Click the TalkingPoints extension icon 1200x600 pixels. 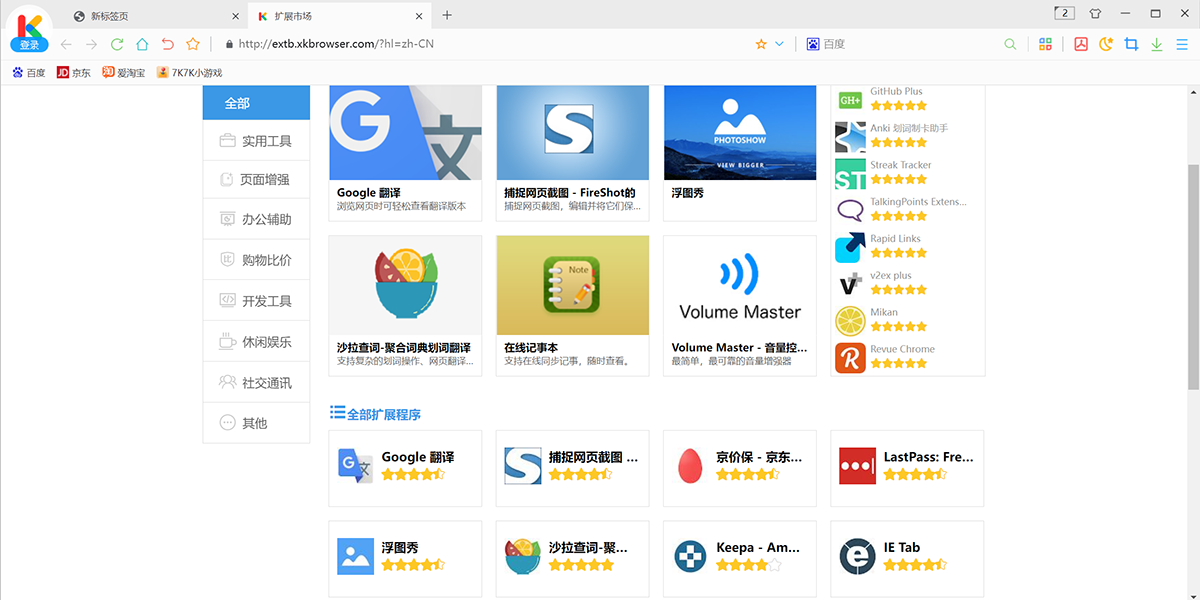[x=850, y=210]
